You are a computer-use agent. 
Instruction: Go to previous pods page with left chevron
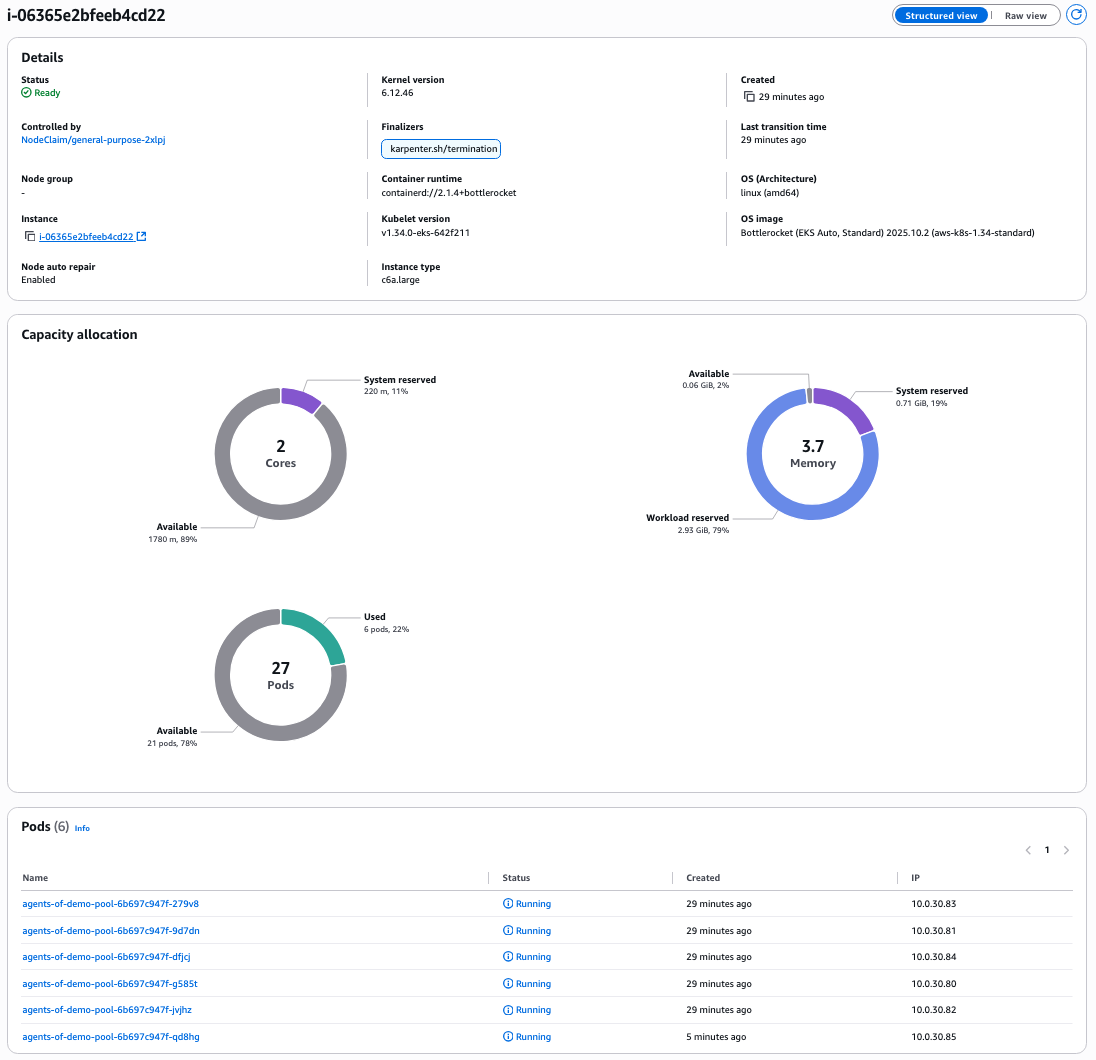(1027, 849)
